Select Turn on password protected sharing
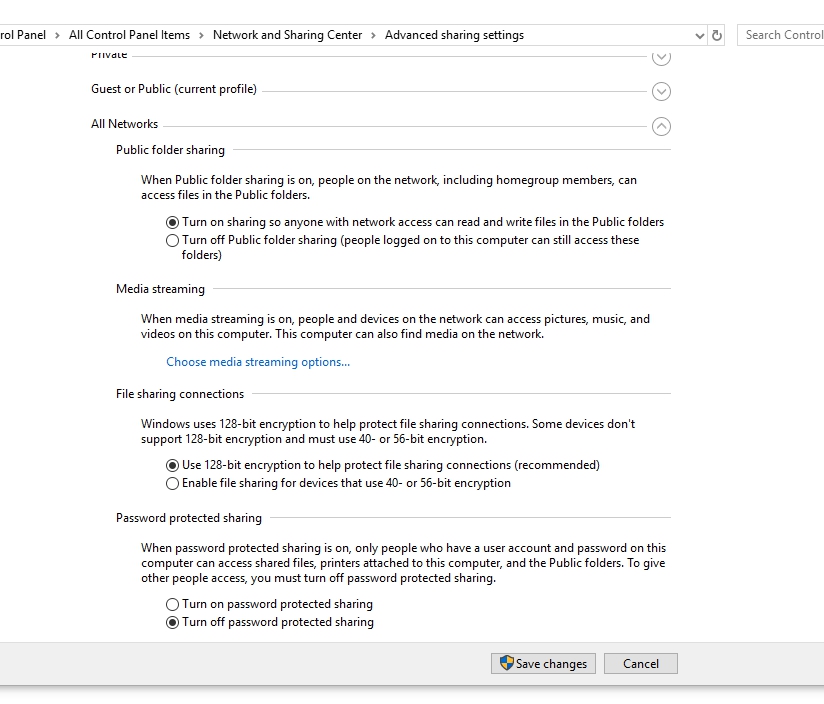This screenshot has height=704, width=824. click(x=172, y=604)
